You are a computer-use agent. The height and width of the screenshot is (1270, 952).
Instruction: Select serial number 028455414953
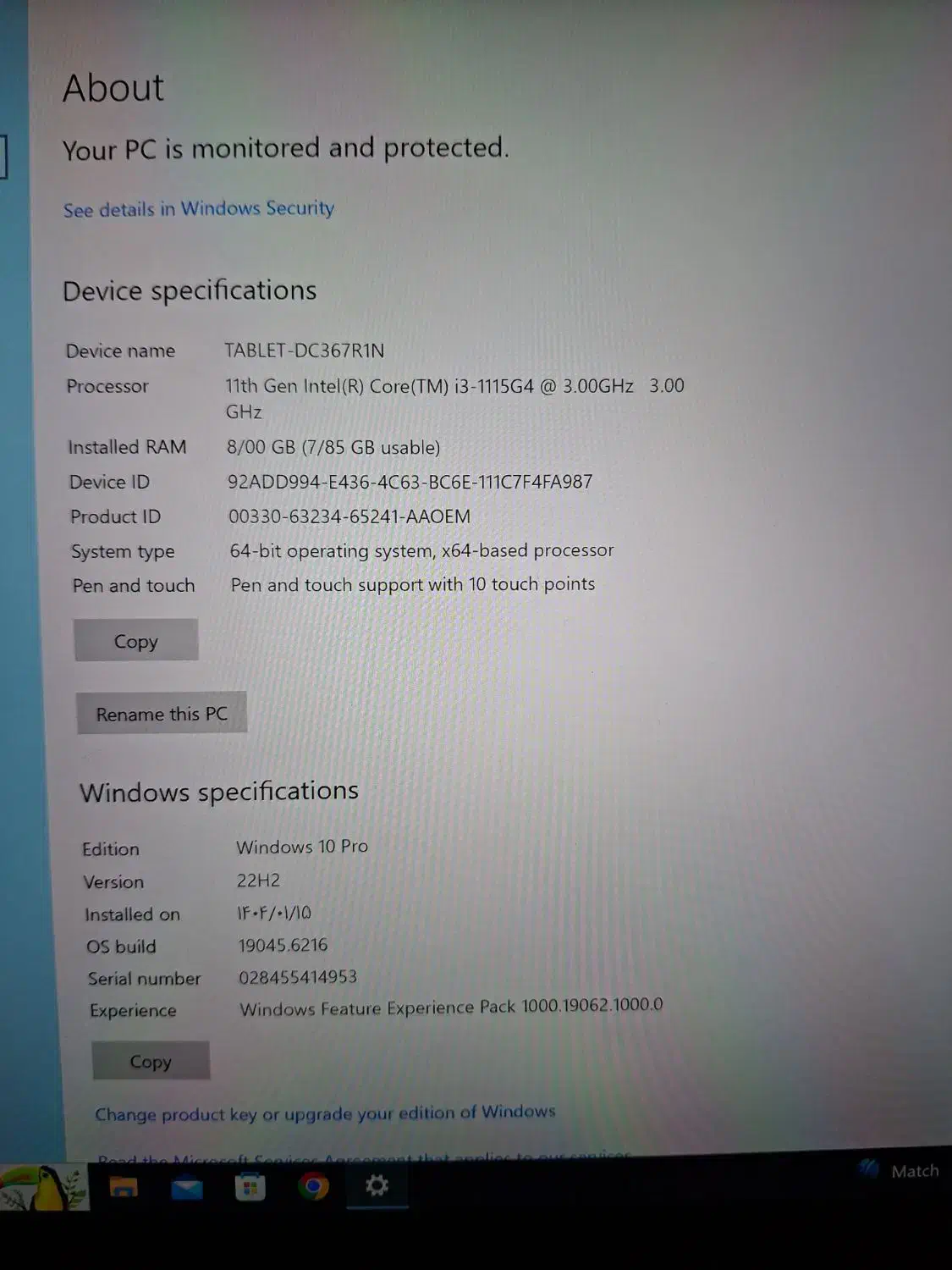[x=298, y=977]
